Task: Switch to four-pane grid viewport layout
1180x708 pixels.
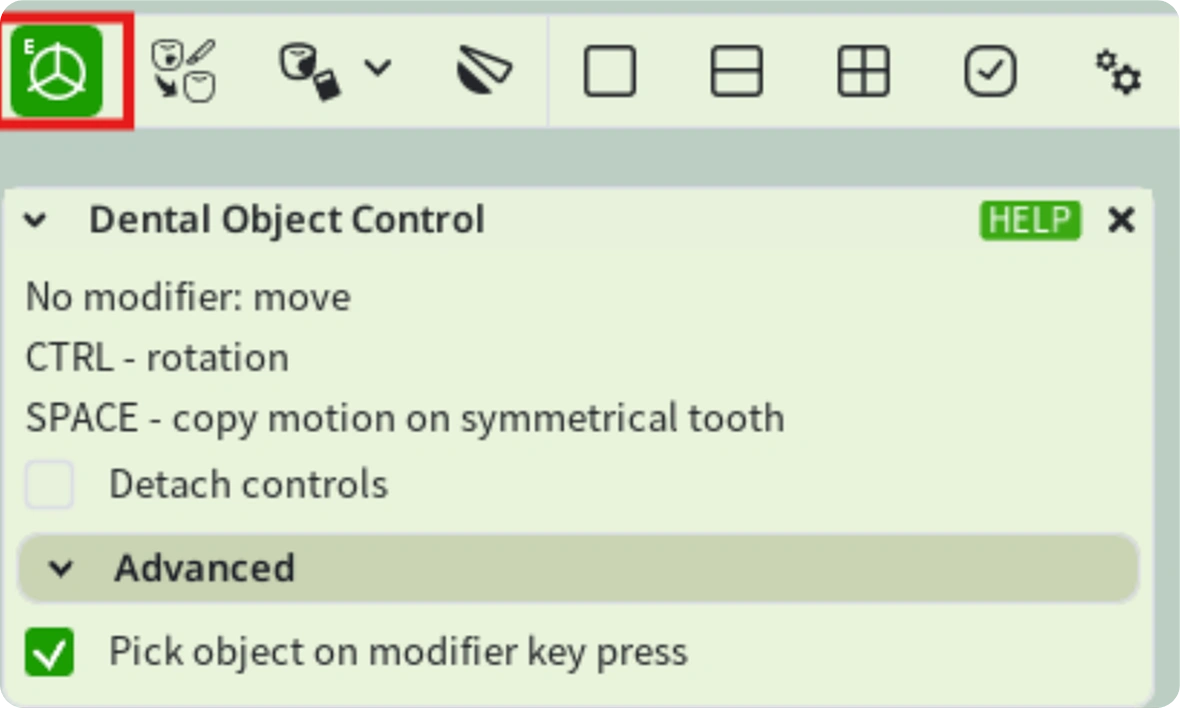Action: click(863, 71)
